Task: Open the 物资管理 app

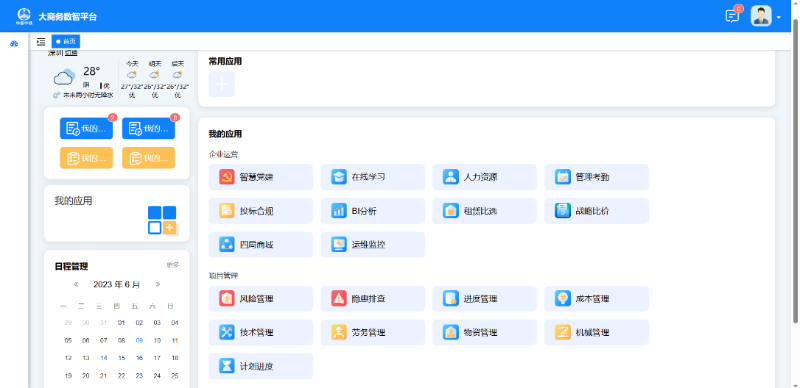Action: [485, 332]
